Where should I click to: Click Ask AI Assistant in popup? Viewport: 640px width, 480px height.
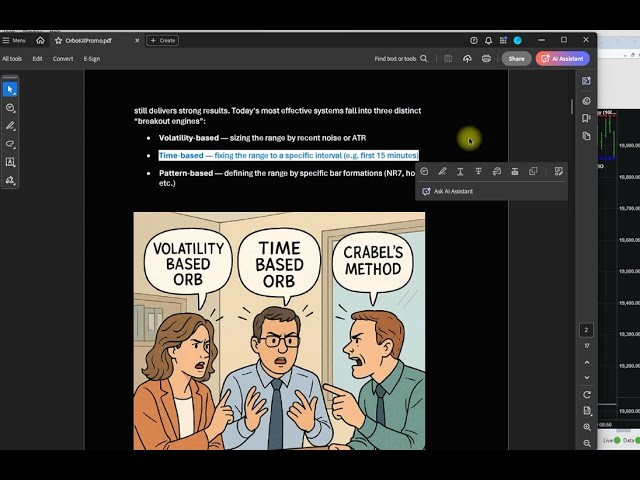(x=448, y=191)
